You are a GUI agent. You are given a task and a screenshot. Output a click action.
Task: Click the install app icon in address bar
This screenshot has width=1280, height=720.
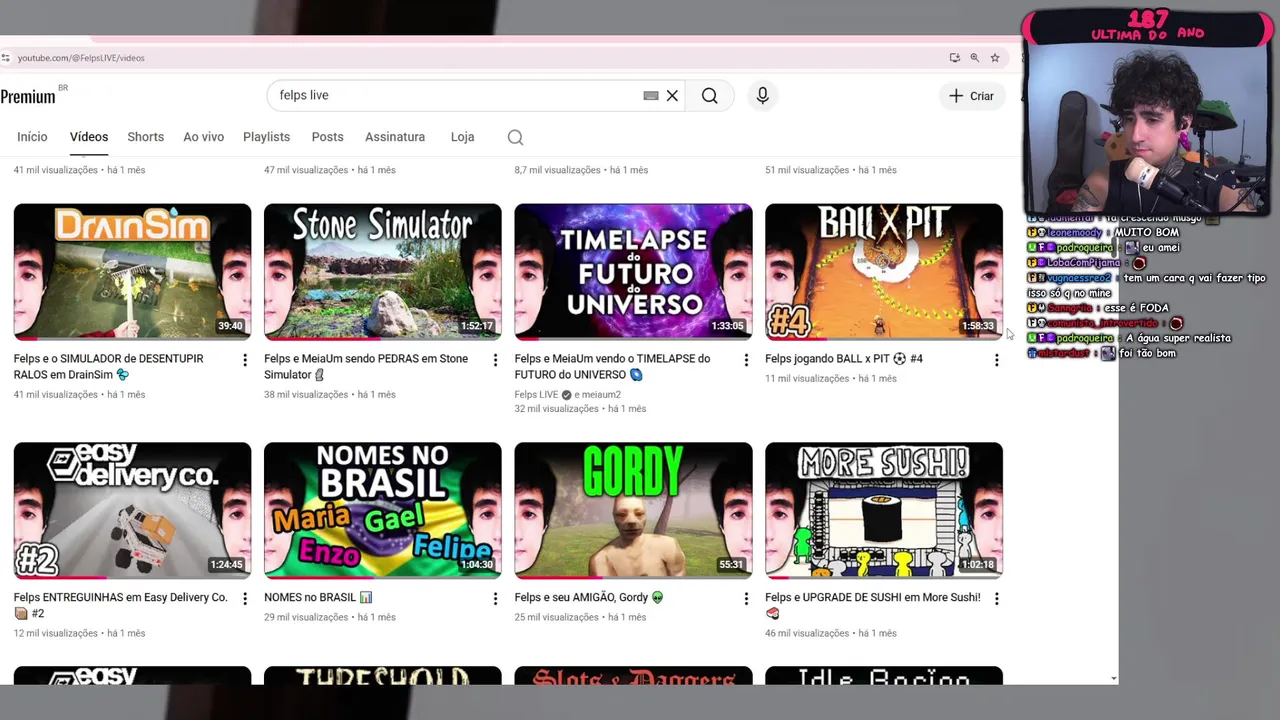click(x=954, y=58)
